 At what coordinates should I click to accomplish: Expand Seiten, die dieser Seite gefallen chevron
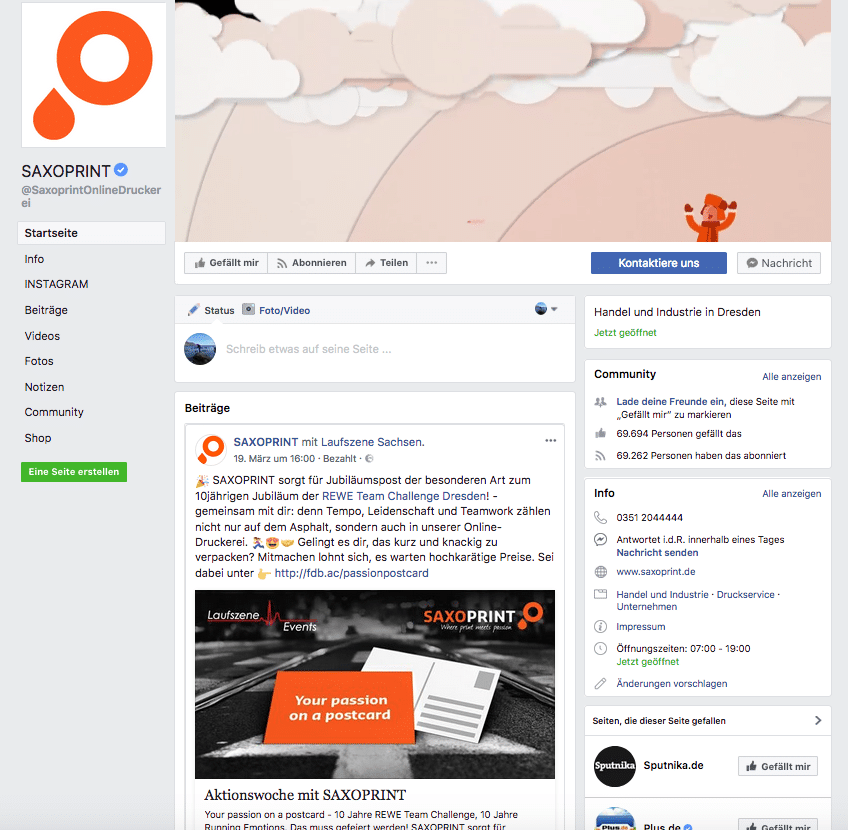tap(818, 720)
